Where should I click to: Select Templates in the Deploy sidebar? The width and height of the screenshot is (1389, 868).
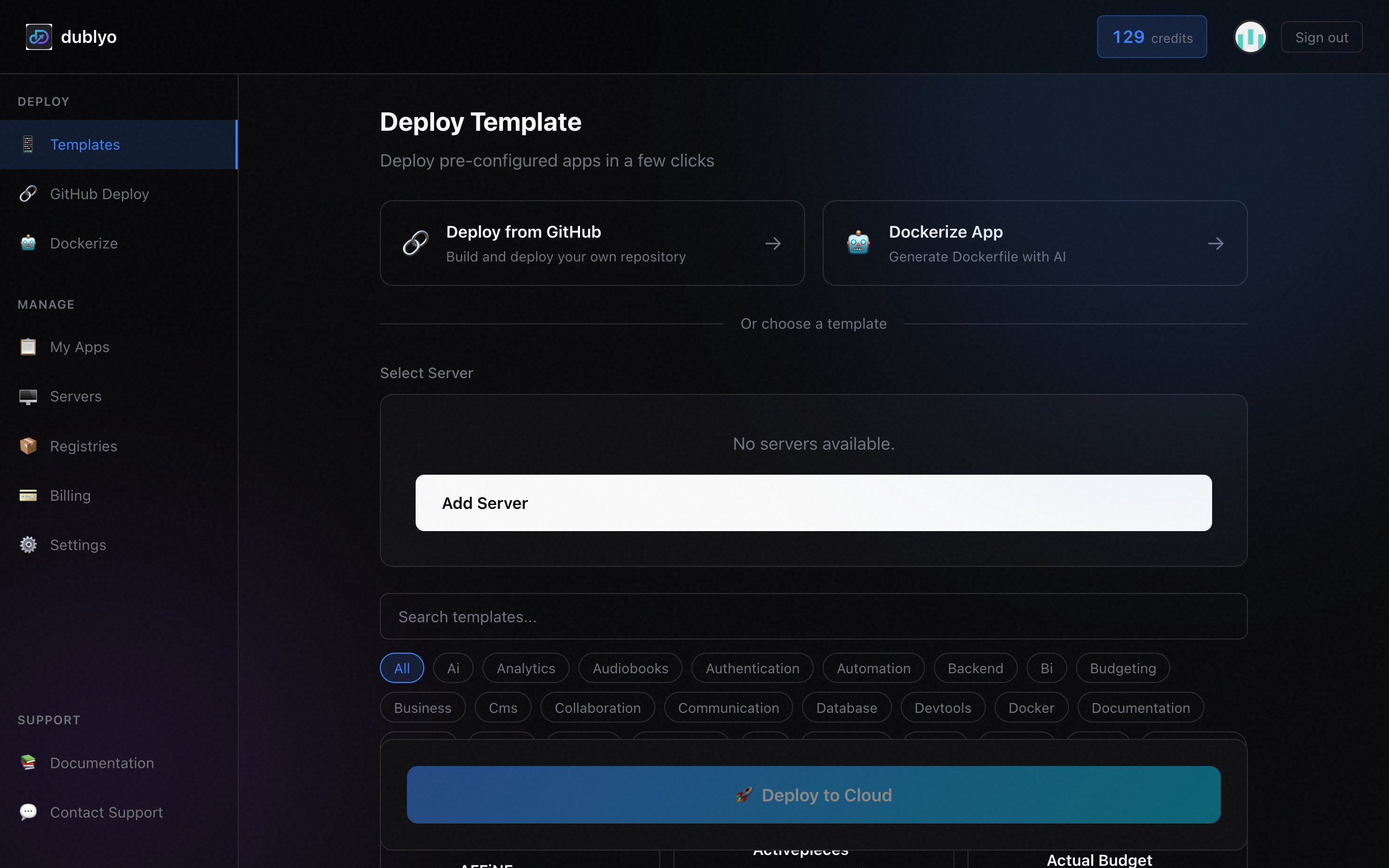click(85, 145)
